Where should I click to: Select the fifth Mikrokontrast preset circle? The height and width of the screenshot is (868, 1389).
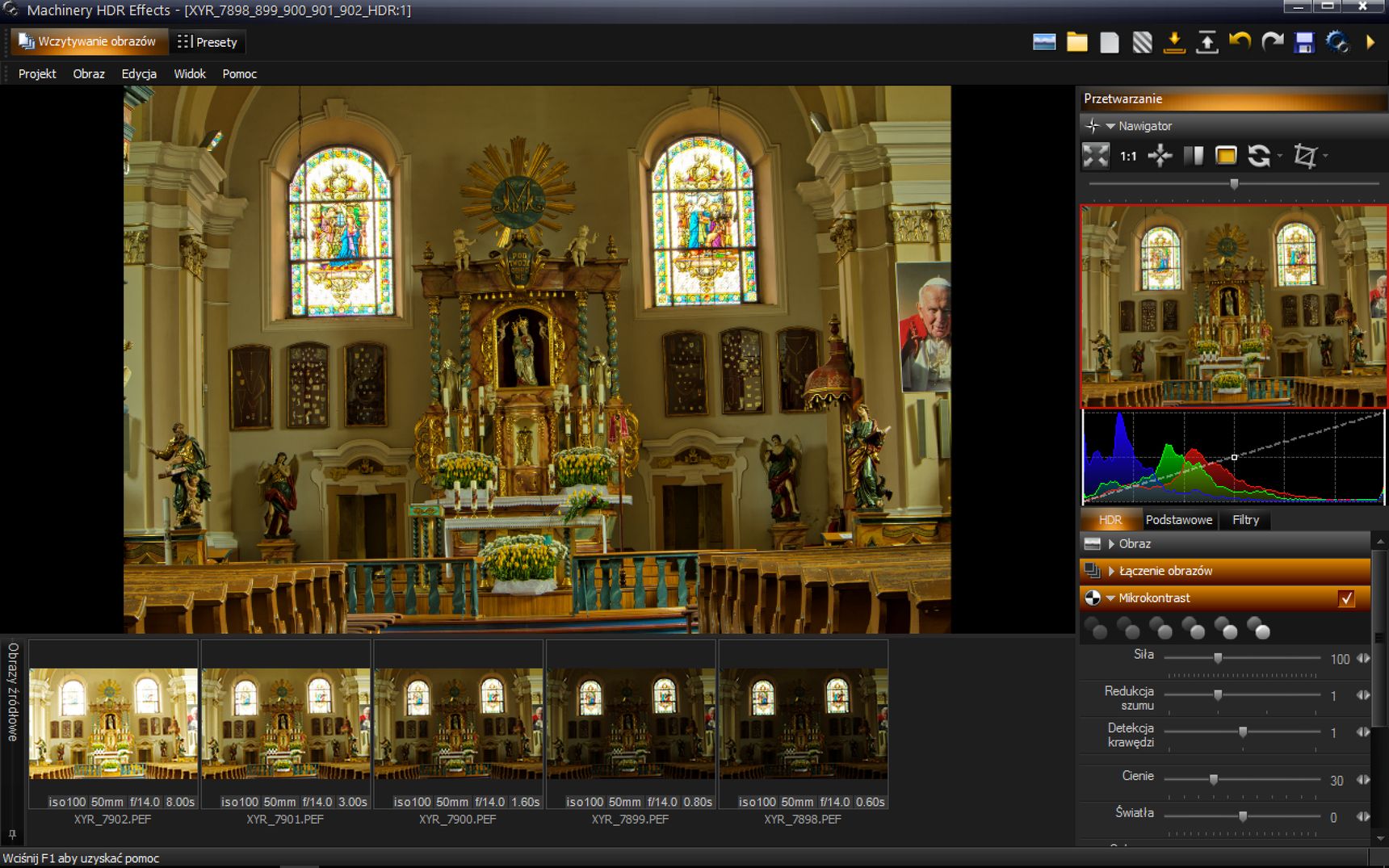(1226, 628)
